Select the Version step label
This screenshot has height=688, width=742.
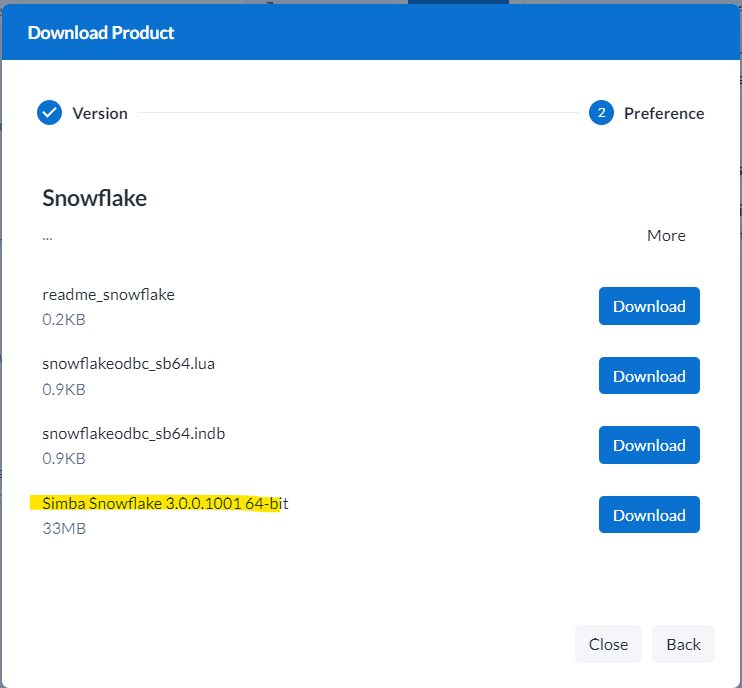click(100, 113)
